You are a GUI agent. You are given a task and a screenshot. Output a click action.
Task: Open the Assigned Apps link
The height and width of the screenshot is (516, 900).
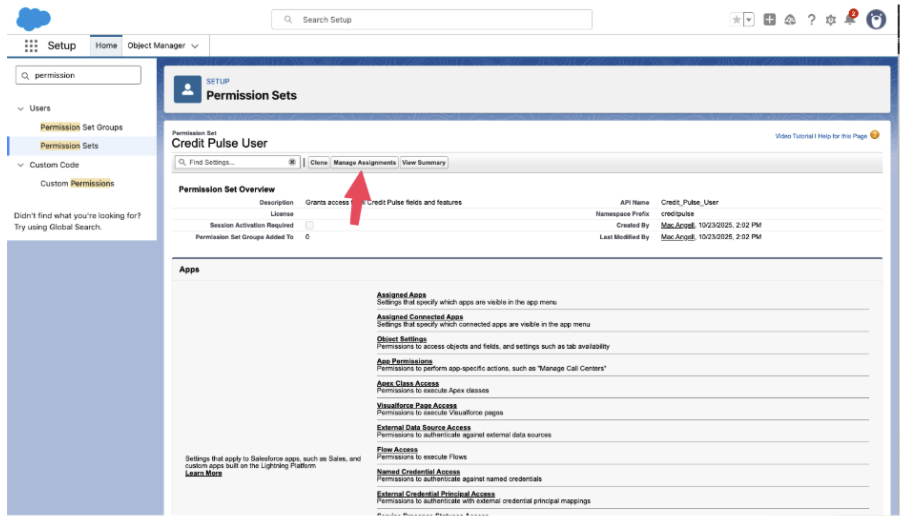coord(401,294)
